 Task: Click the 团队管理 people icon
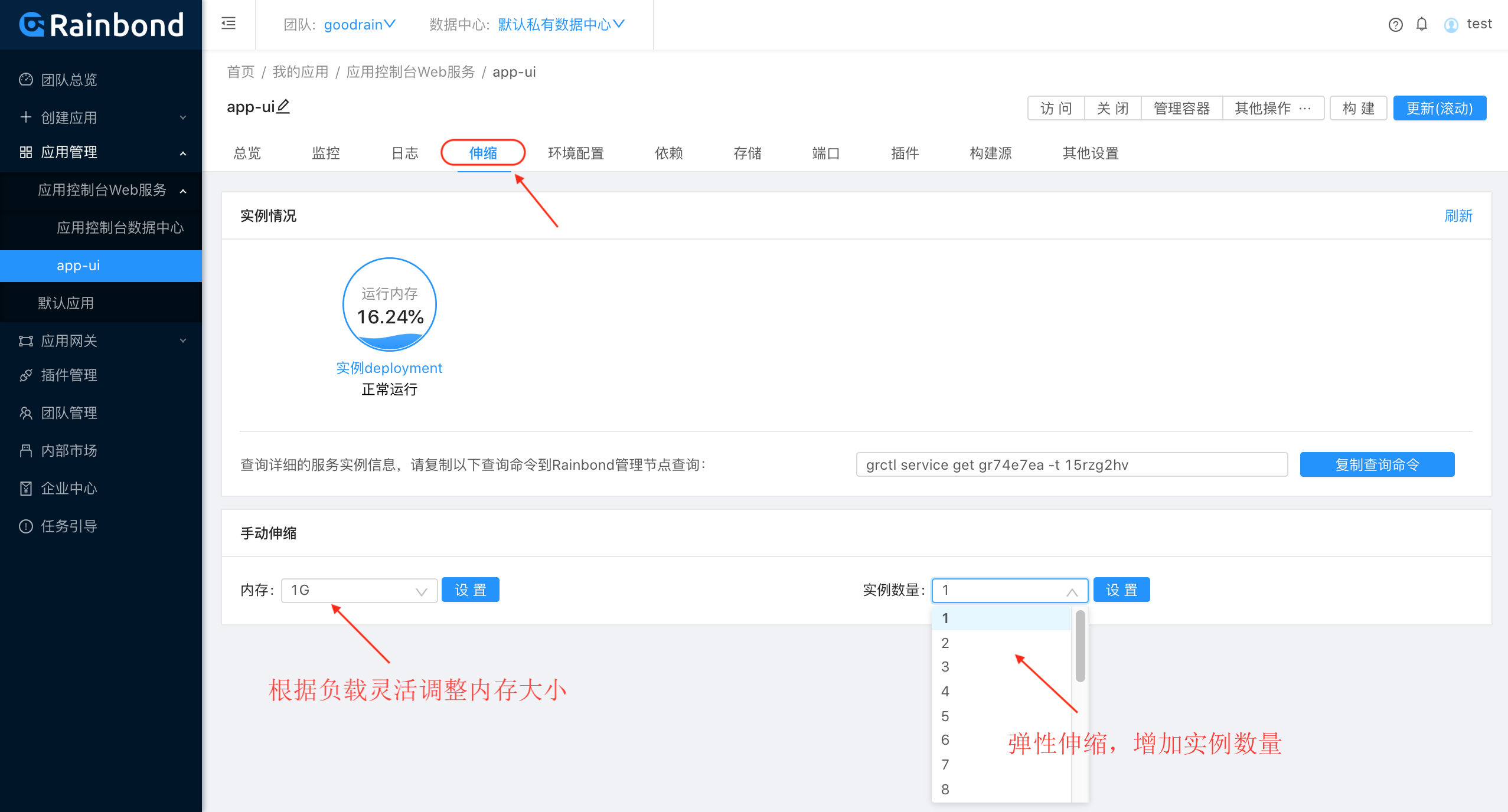[x=26, y=413]
